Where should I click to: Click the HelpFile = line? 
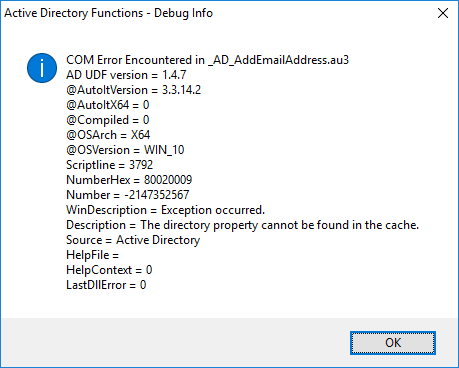pos(92,255)
